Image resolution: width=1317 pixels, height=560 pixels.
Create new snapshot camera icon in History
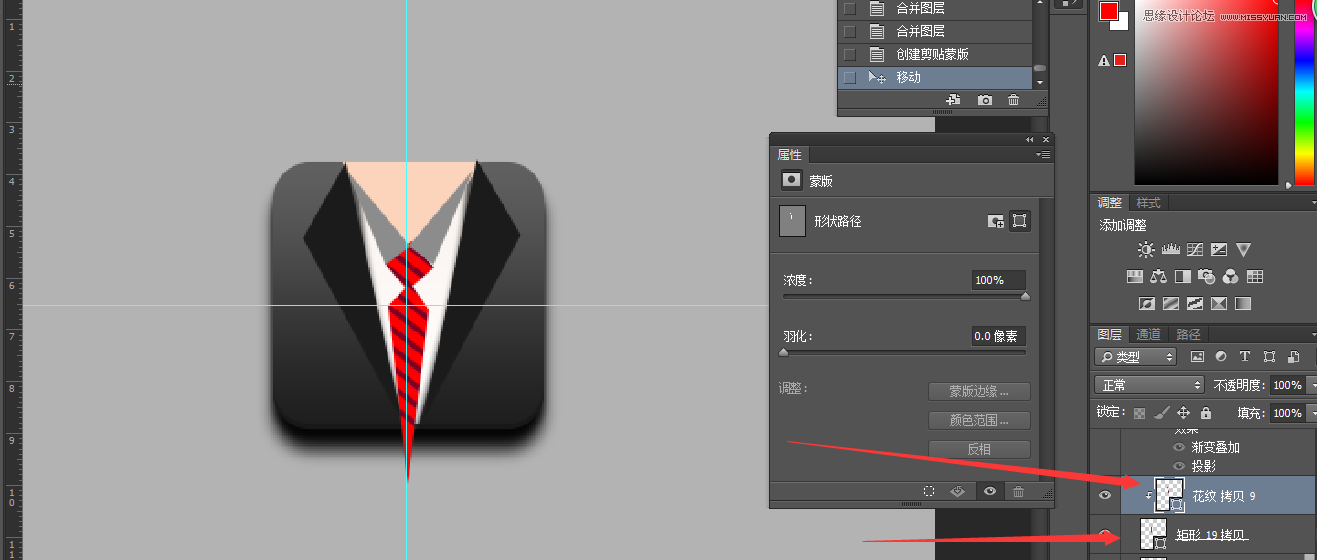click(x=985, y=100)
